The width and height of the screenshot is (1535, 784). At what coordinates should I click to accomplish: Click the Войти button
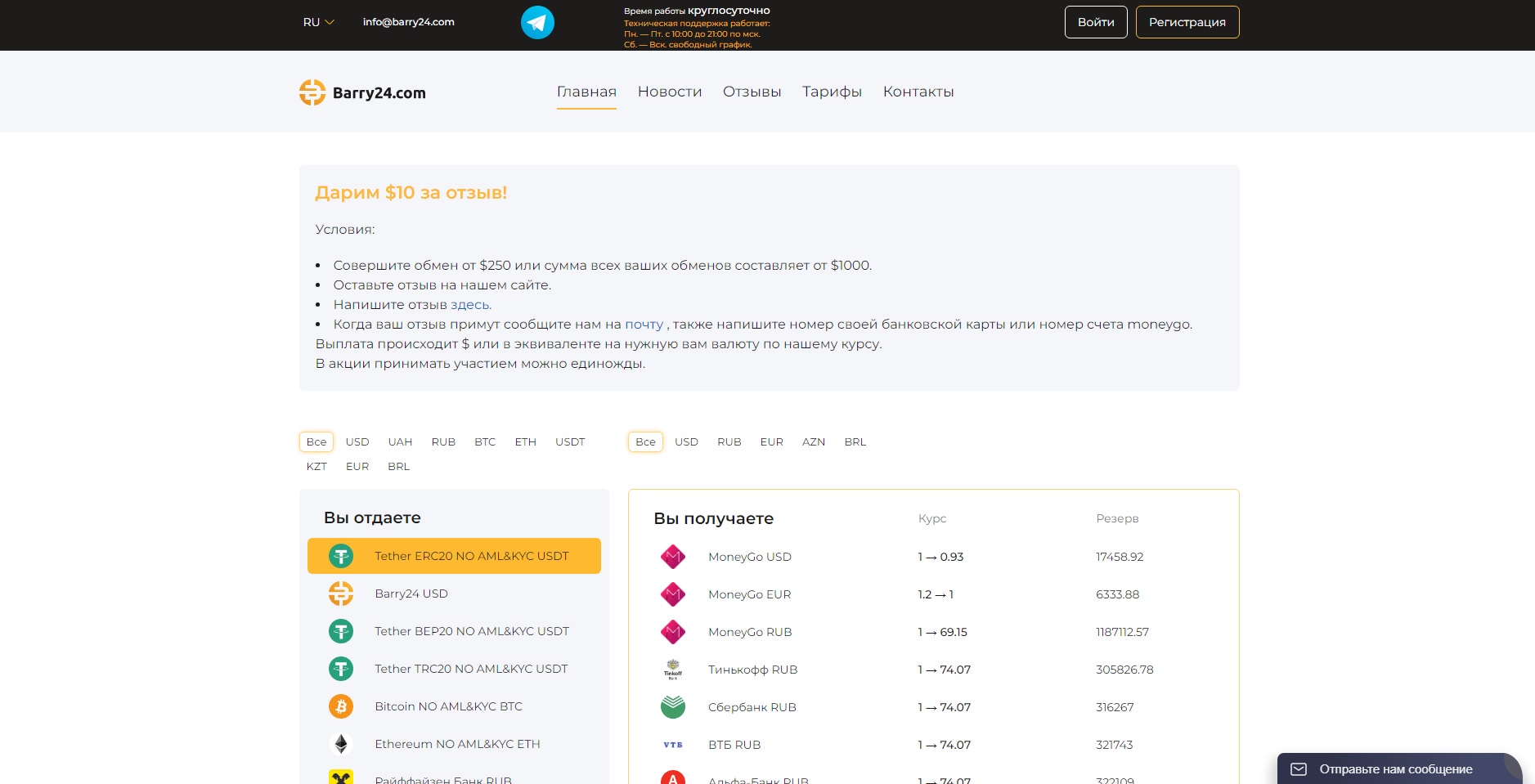(x=1096, y=22)
